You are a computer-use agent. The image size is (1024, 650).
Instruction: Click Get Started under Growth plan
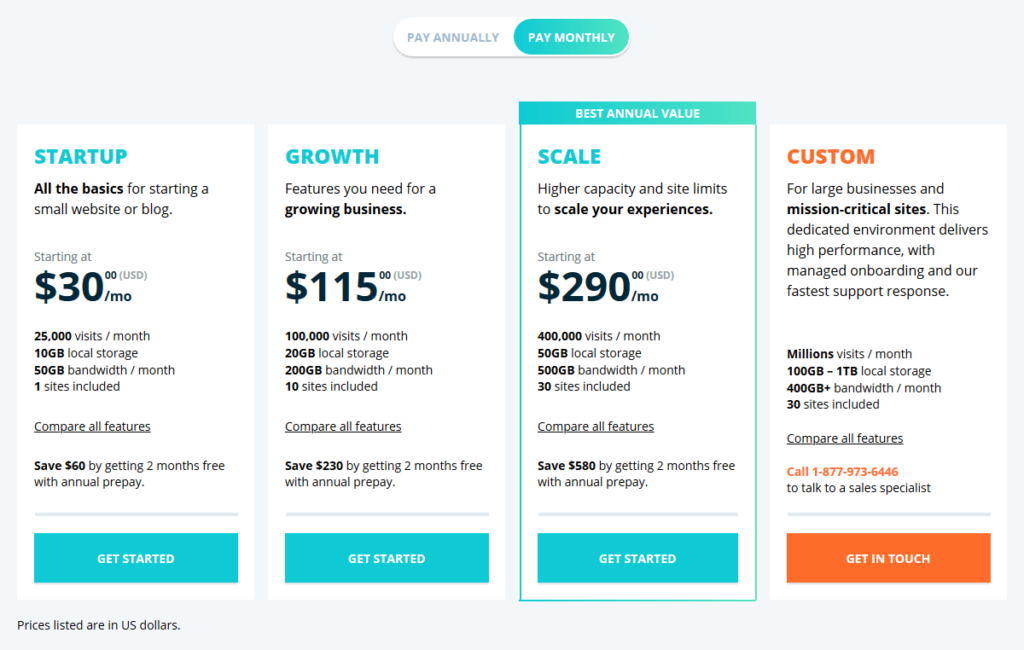tap(387, 558)
